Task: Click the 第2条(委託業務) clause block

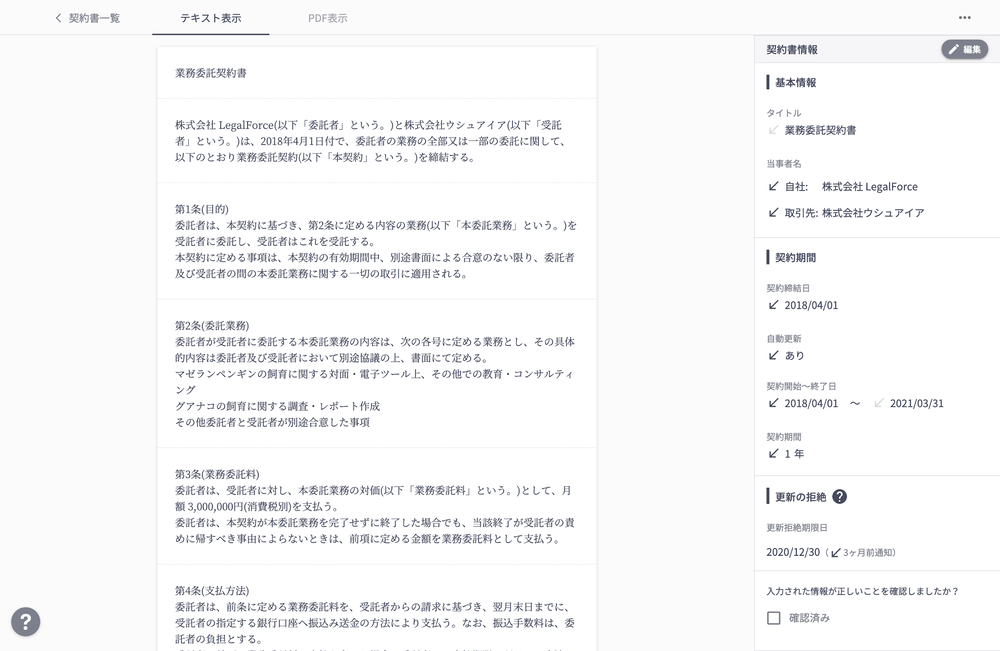Action: tap(376, 374)
